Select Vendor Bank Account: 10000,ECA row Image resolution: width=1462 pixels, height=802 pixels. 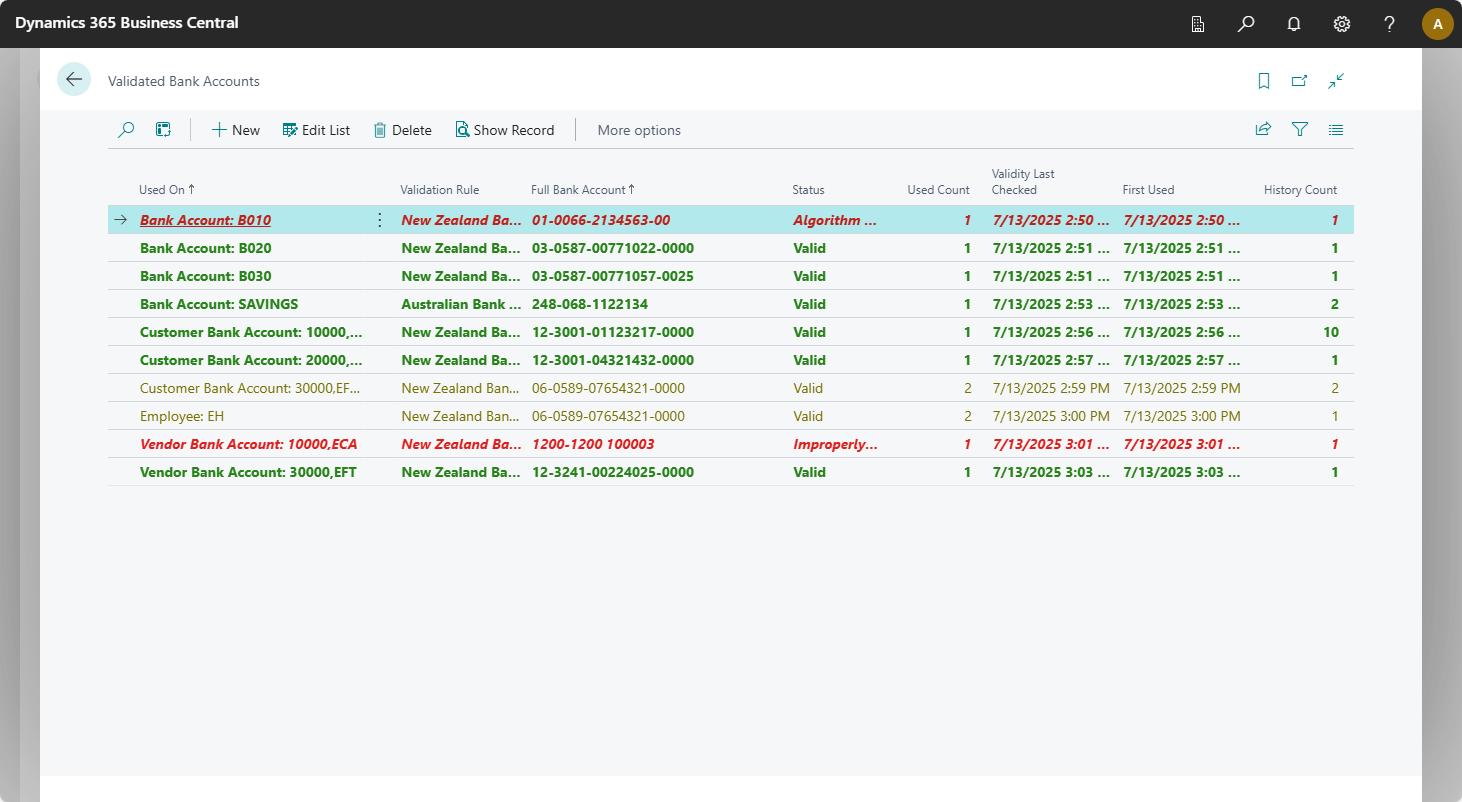[x=731, y=444]
